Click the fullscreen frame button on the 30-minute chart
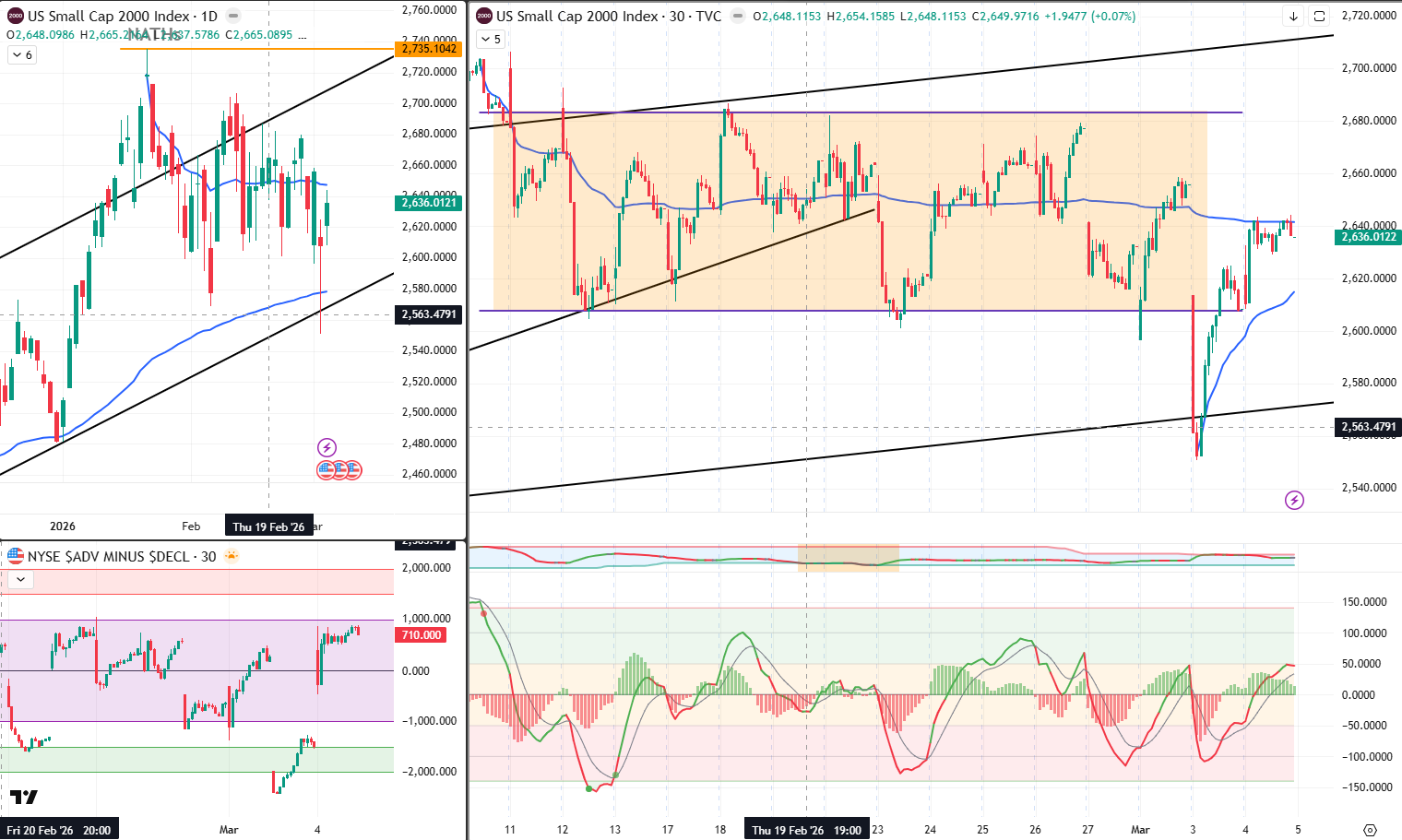This screenshot has height=840, width=1402. coord(1319,17)
